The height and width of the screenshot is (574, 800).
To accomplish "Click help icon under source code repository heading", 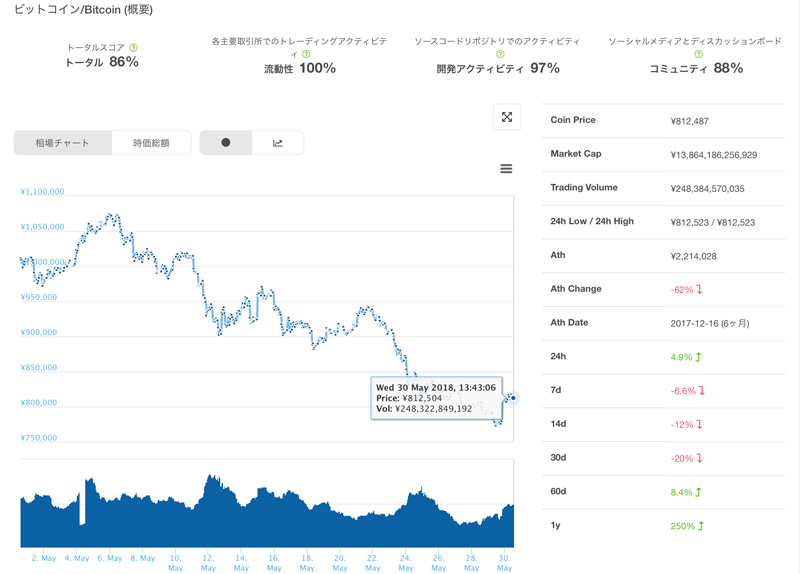I will click(x=500, y=54).
